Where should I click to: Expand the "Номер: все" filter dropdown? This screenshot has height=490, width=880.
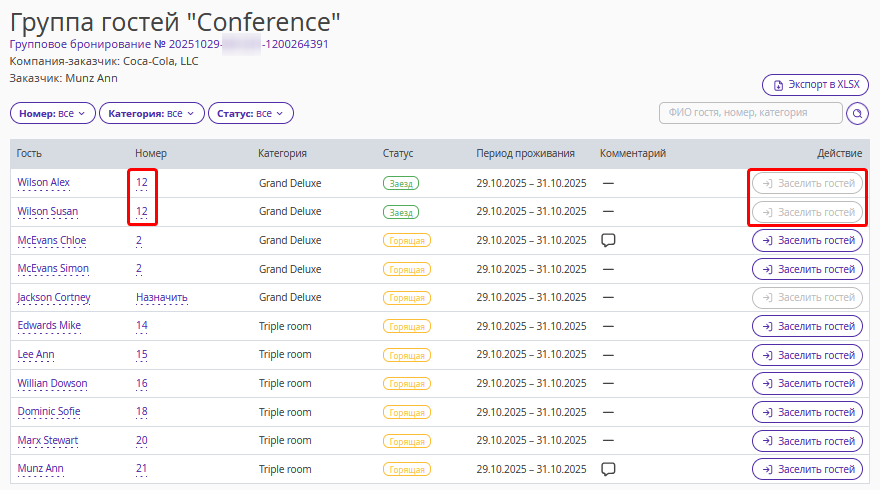click(x=53, y=114)
